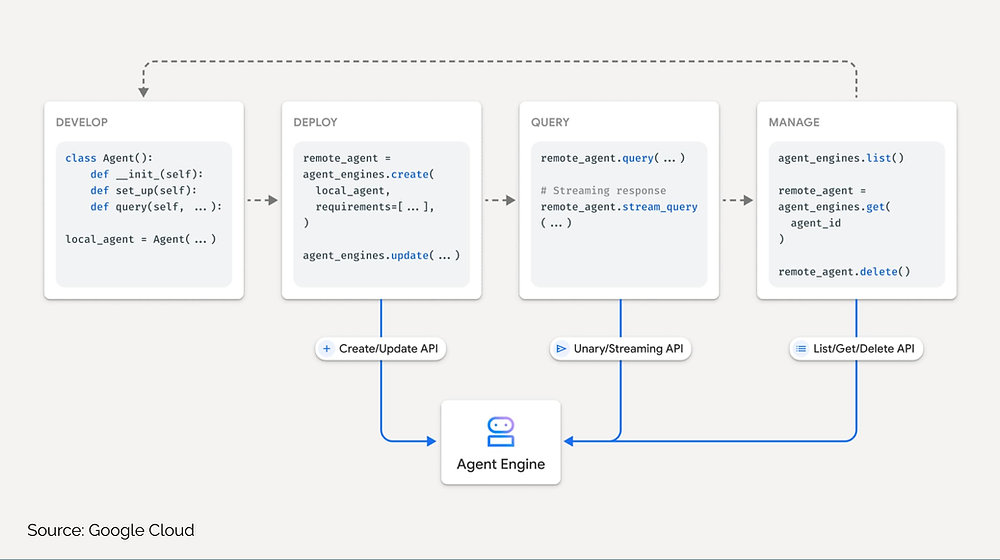This screenshot has height=560, width=1000.
Task: Click the 'agent_engines.create(' line
Action: pyautogui.click(x=369, y=174)
